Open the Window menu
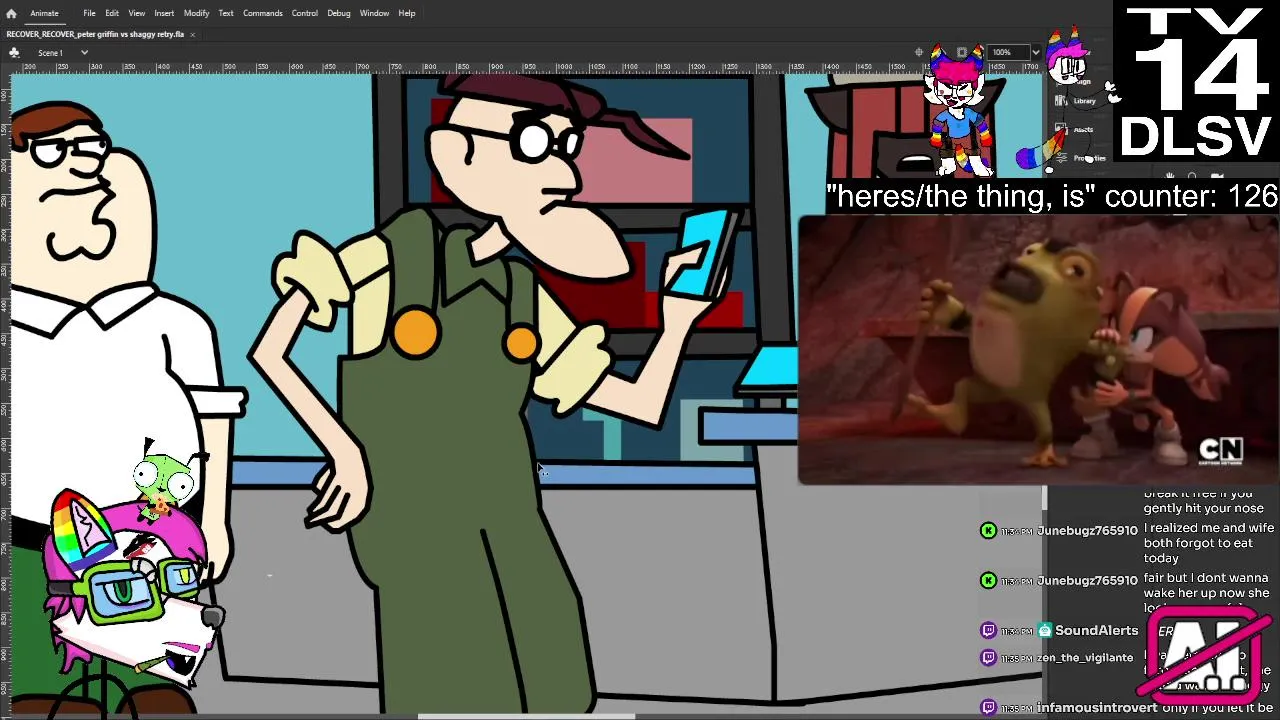This screenshot has height=720, width=1280. tap(374, 13)
